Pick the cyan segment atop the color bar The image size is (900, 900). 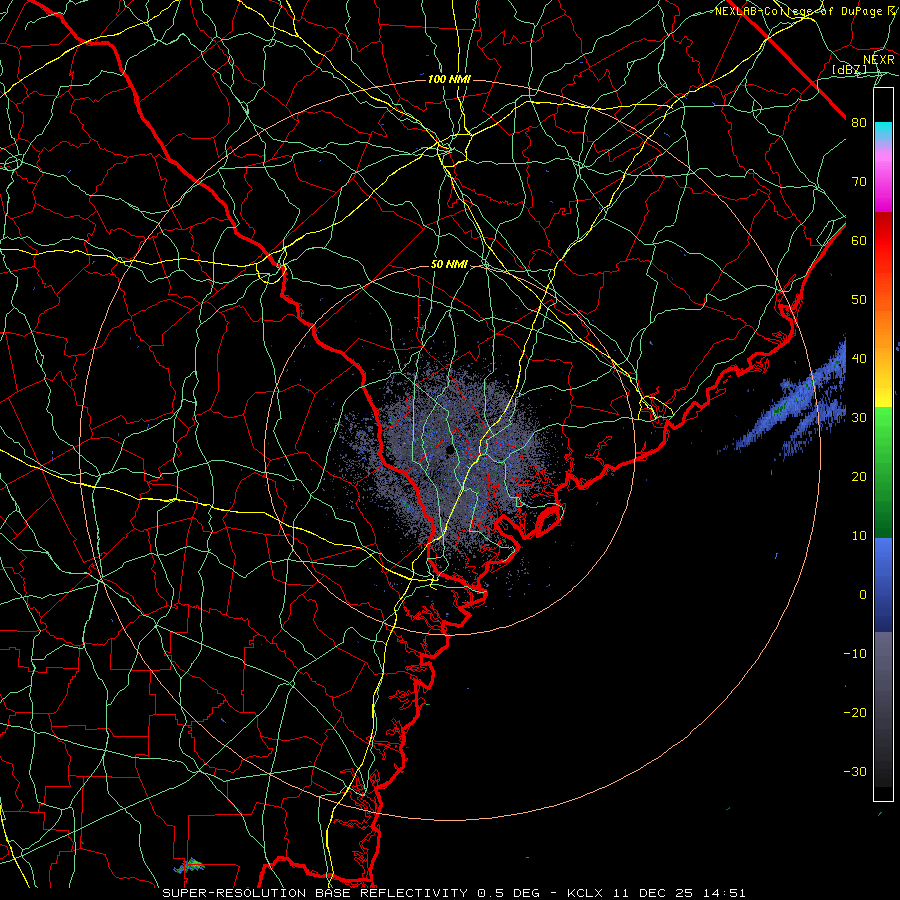coord(883,132)
